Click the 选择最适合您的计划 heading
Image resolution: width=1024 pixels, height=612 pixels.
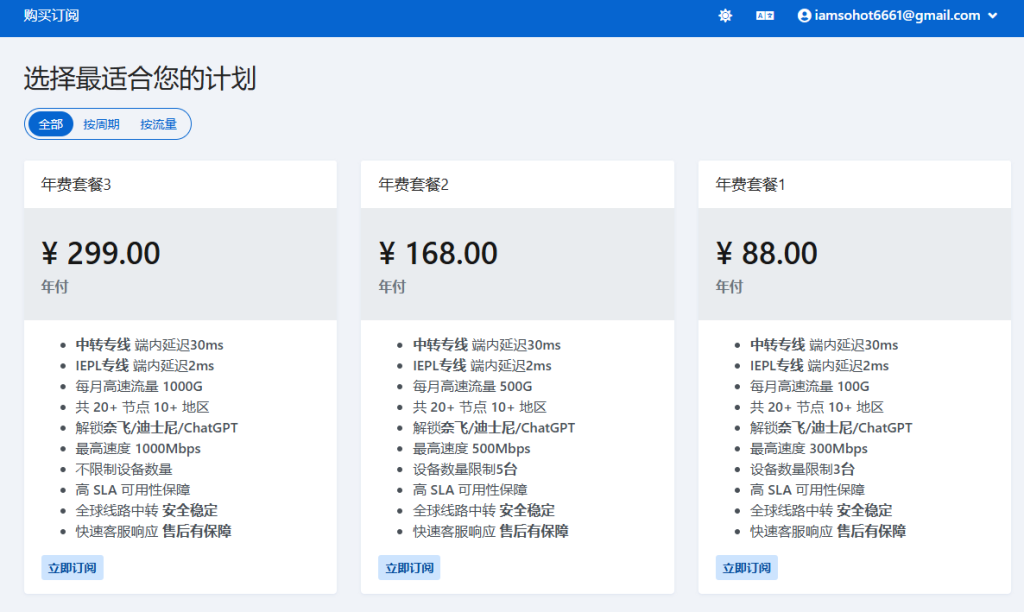point(140,78)
